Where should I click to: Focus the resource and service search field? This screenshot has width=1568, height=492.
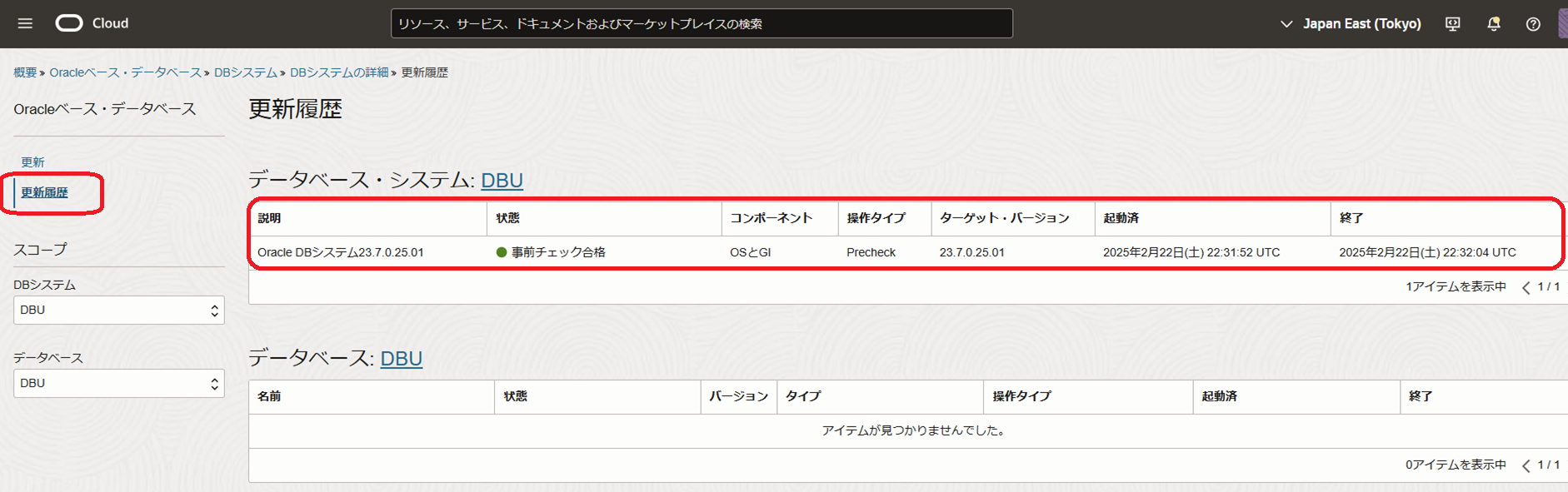702,23
